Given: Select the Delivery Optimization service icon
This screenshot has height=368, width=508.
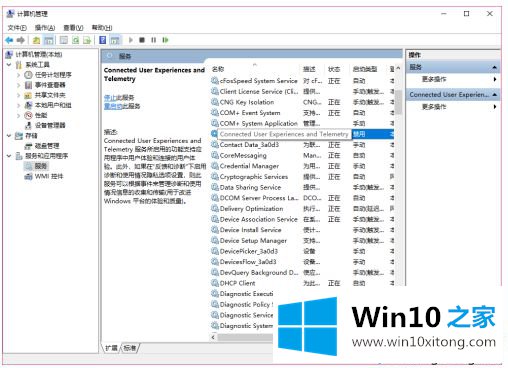Looking at the screenshot, I should tap(215, 208).
